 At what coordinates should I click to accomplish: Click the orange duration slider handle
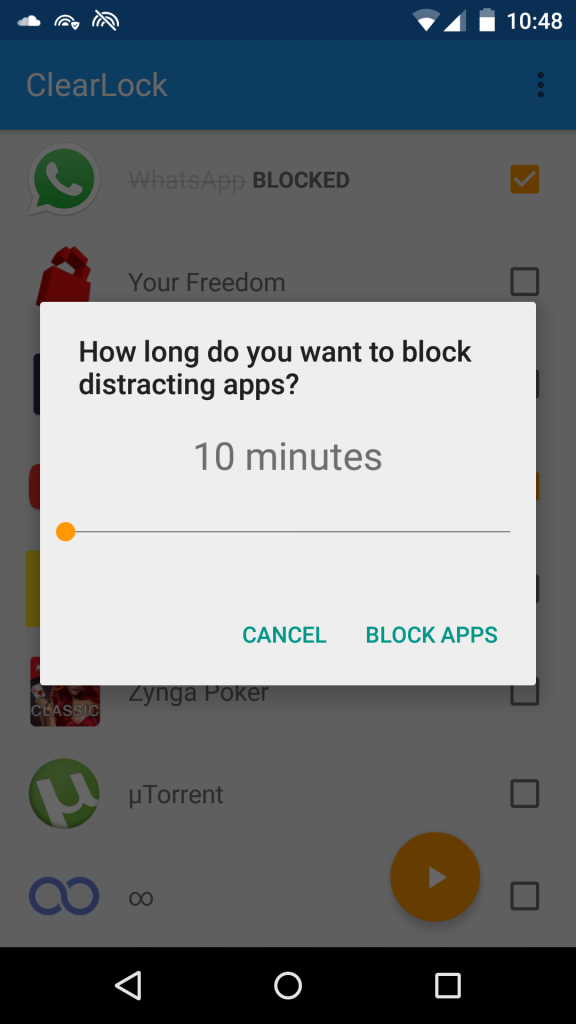click(65, 532)
